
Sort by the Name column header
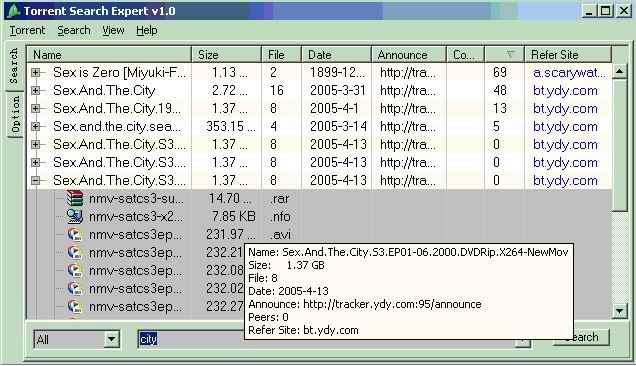click(109, 54)
